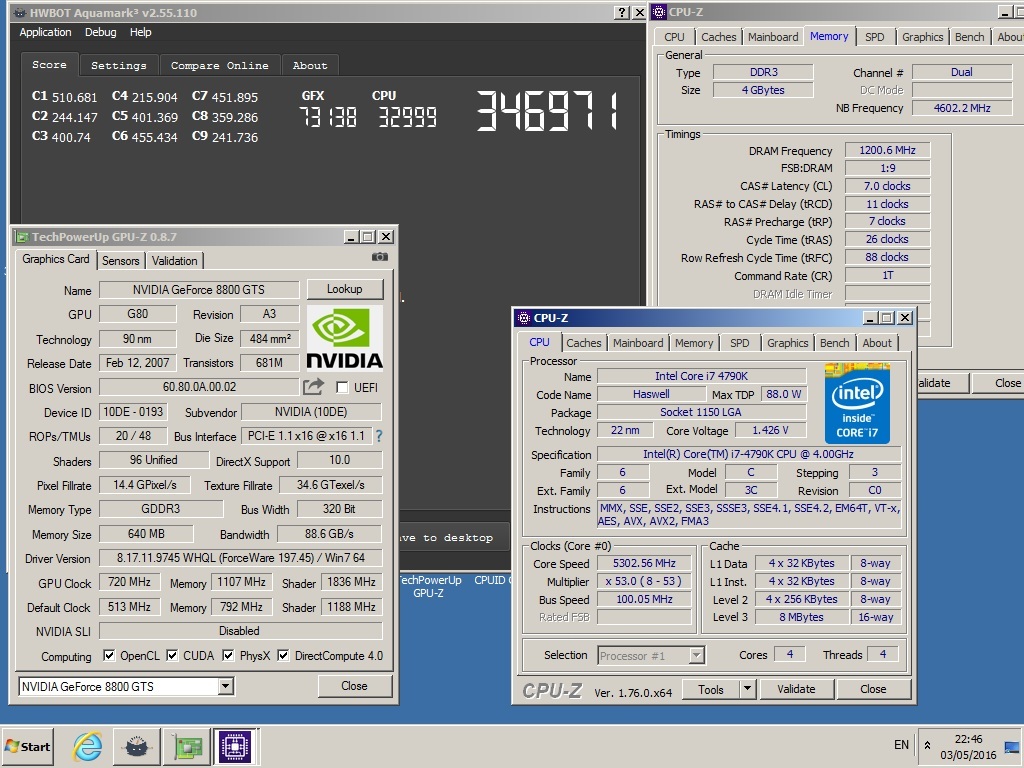Click the Close button in GPU-Z
Screen dimensions: 1024x768
pyautogui.click(x=354, y=686)
